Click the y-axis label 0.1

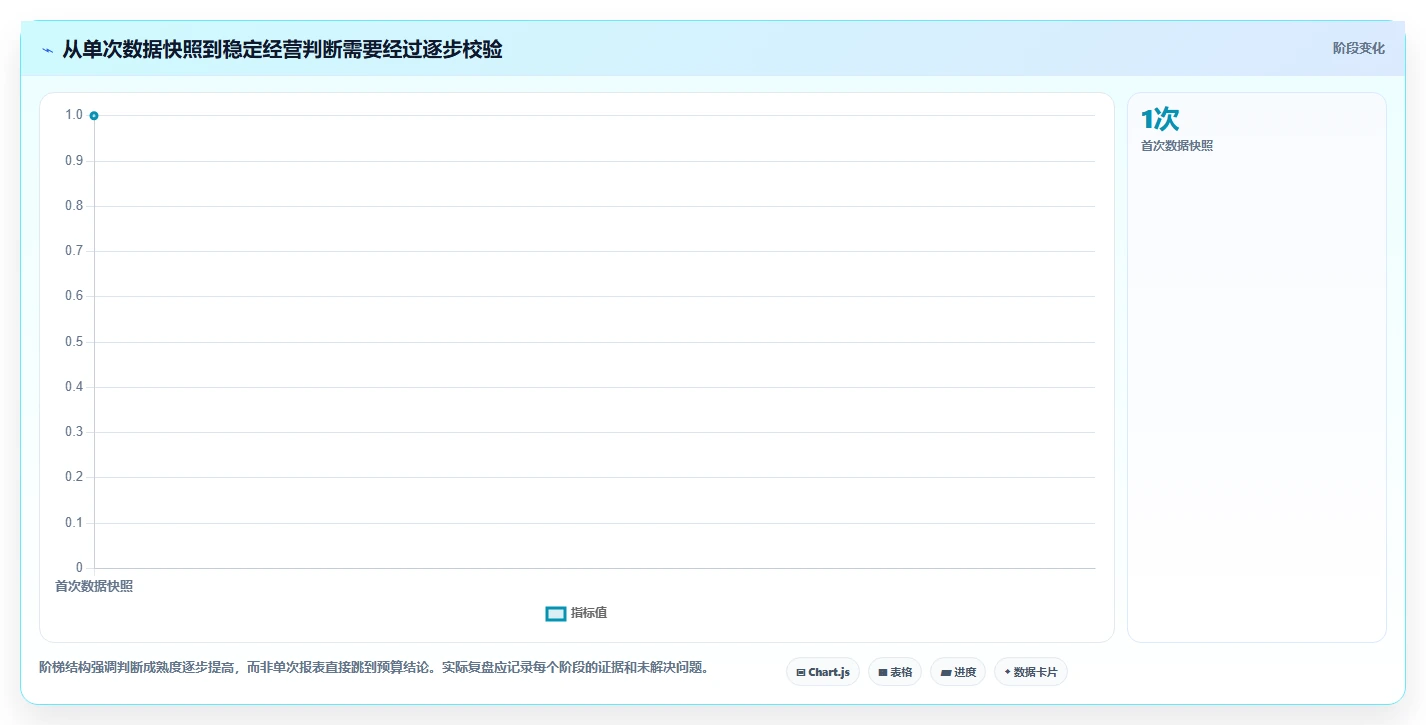coord(74,523)
